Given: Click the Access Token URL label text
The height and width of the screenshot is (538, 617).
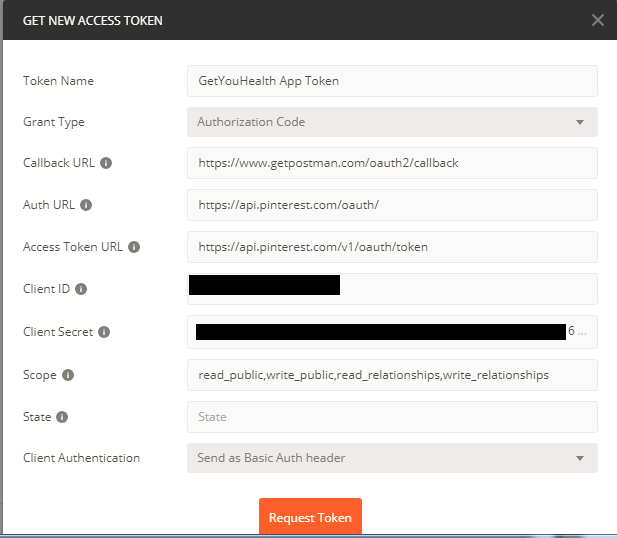Looking at the screenshot, I should [x=73, y=247].
